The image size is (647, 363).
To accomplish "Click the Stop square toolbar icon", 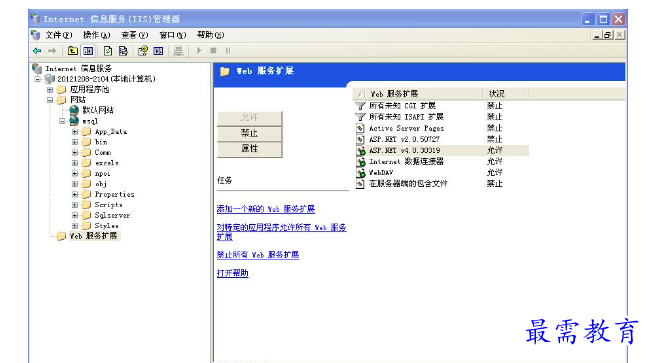I will click(213, 51).
